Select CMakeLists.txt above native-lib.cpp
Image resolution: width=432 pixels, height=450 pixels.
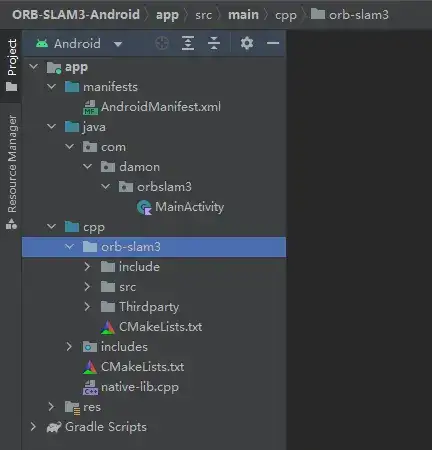coord(143,367)
